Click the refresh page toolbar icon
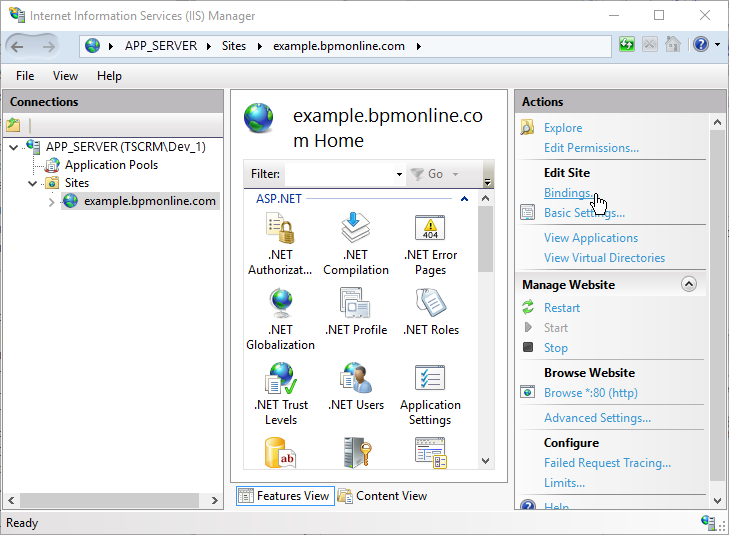 (627, 45)
